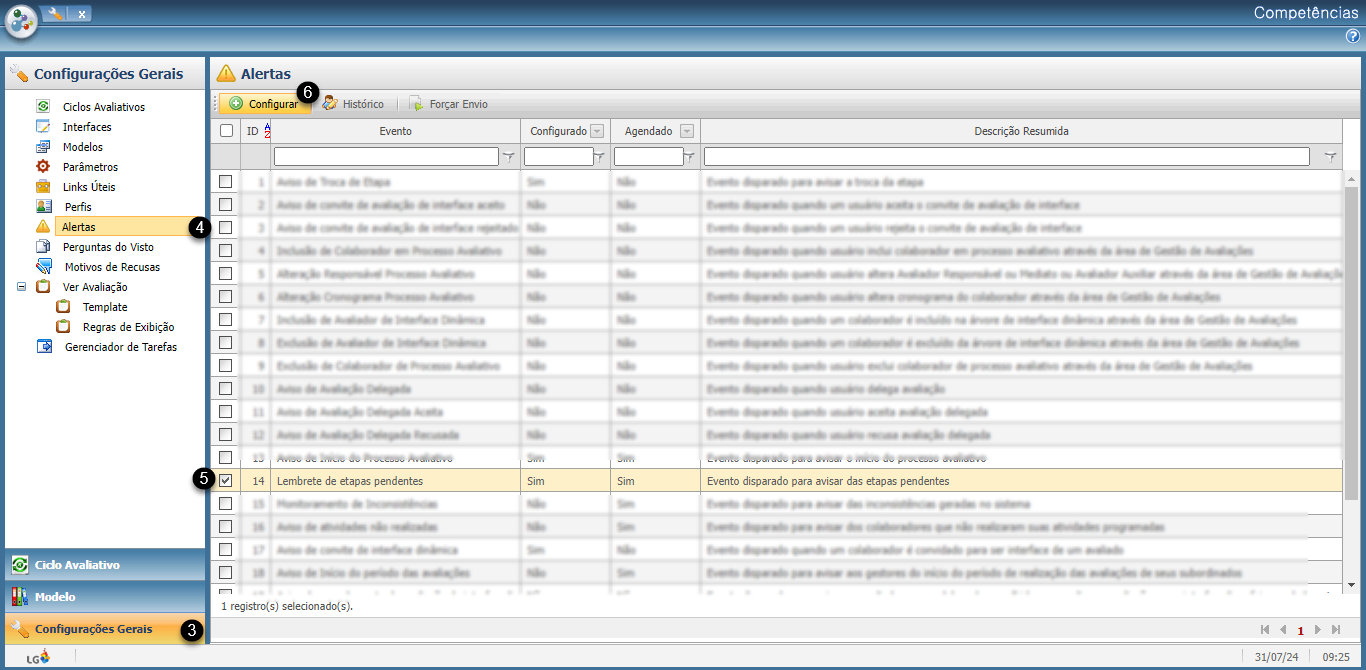Uncheck Lembrete de etapas pendentes row checkbox
Screen dimensions: 1366x670
[226, 480]
